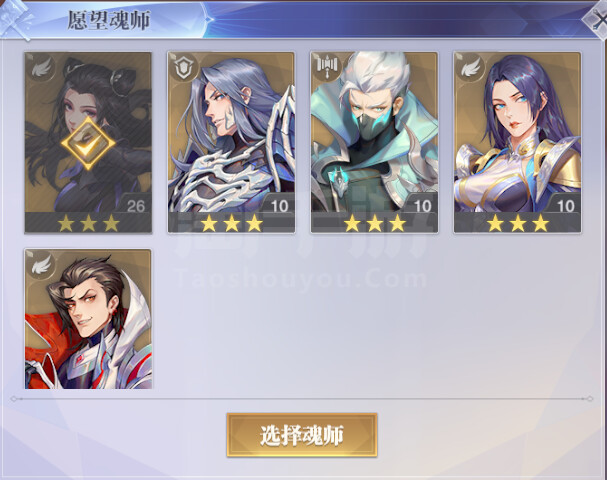This screenshot has height=480, width=607.
Task: Select the silver-haired armored soul master card
Action: click(231, 142)
